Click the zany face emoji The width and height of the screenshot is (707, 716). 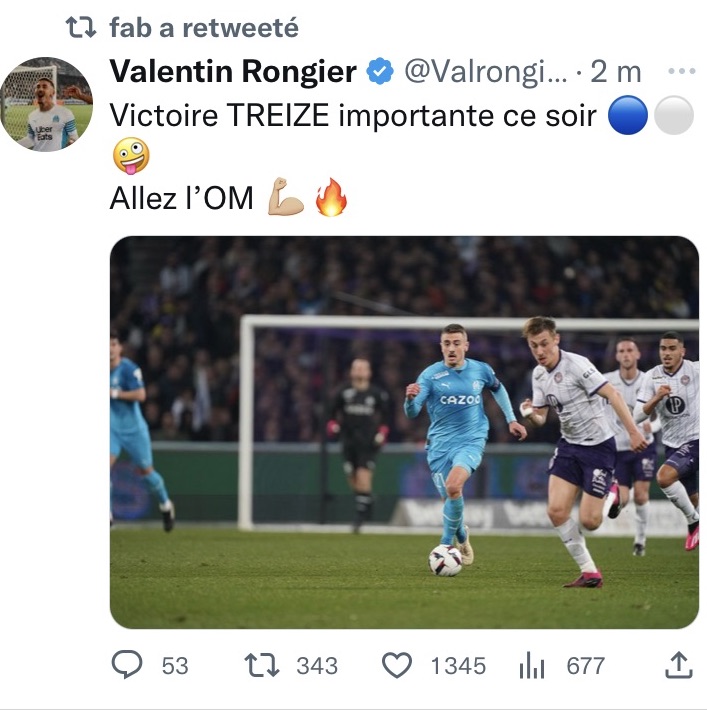tap(130, 156)
